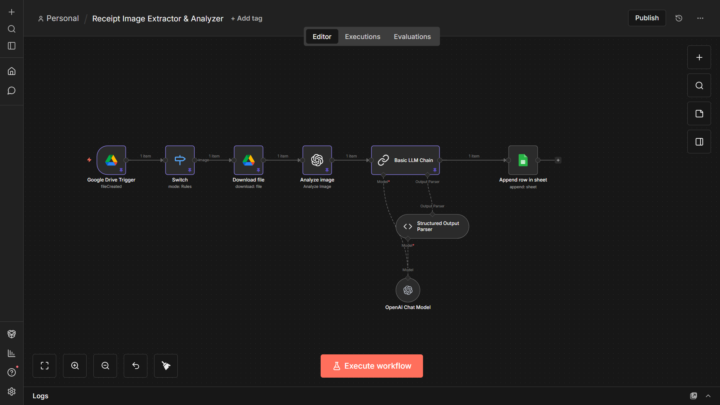Click the Structured Output Parser node

tap(432, 226)
